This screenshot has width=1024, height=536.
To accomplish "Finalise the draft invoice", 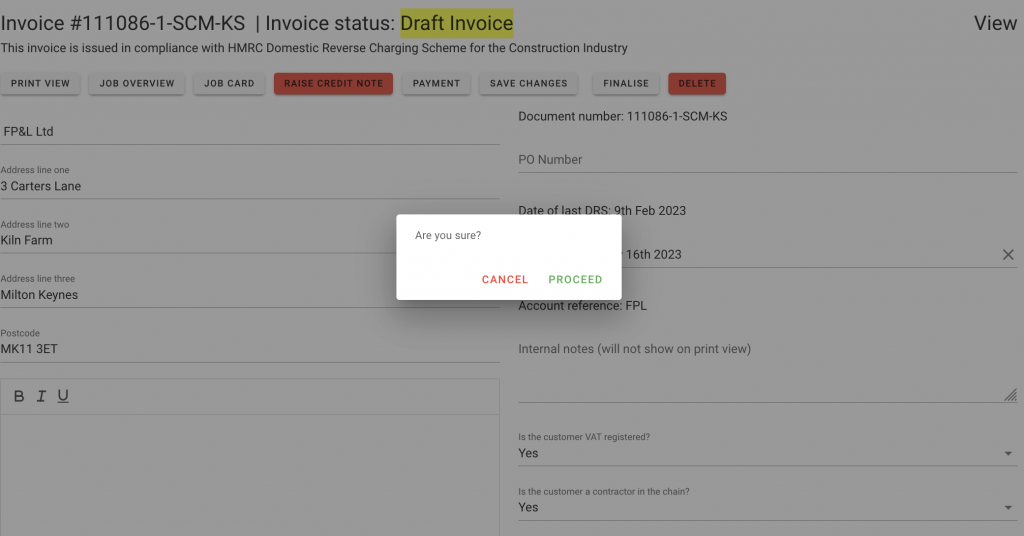I will (626, 84).
